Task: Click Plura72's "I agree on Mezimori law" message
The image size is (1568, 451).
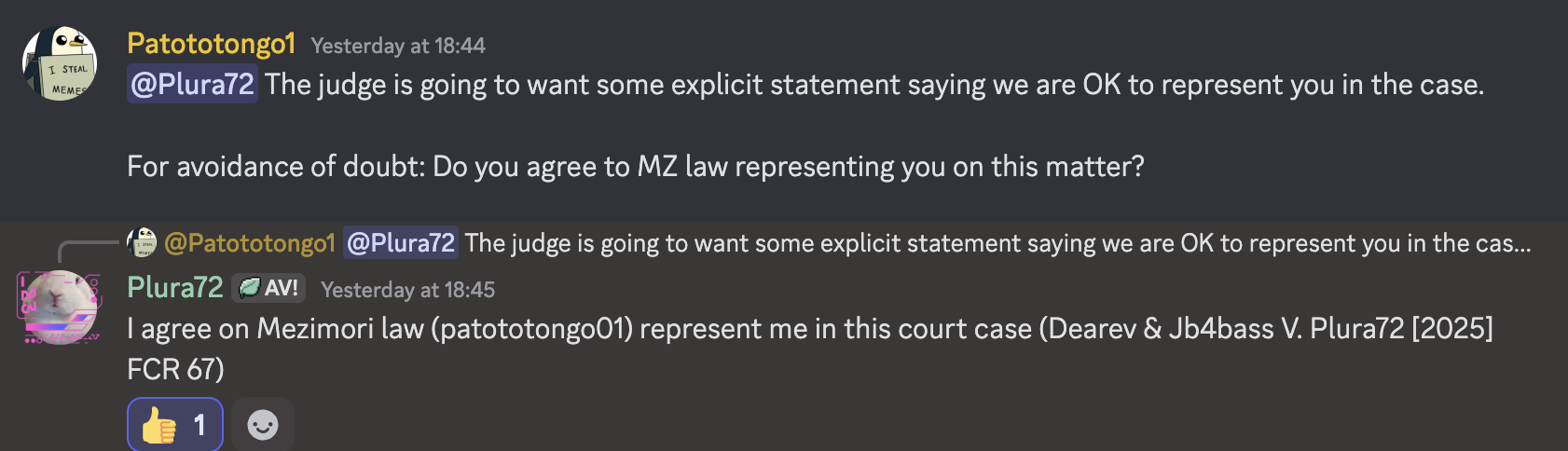Action: pos(809,329)
